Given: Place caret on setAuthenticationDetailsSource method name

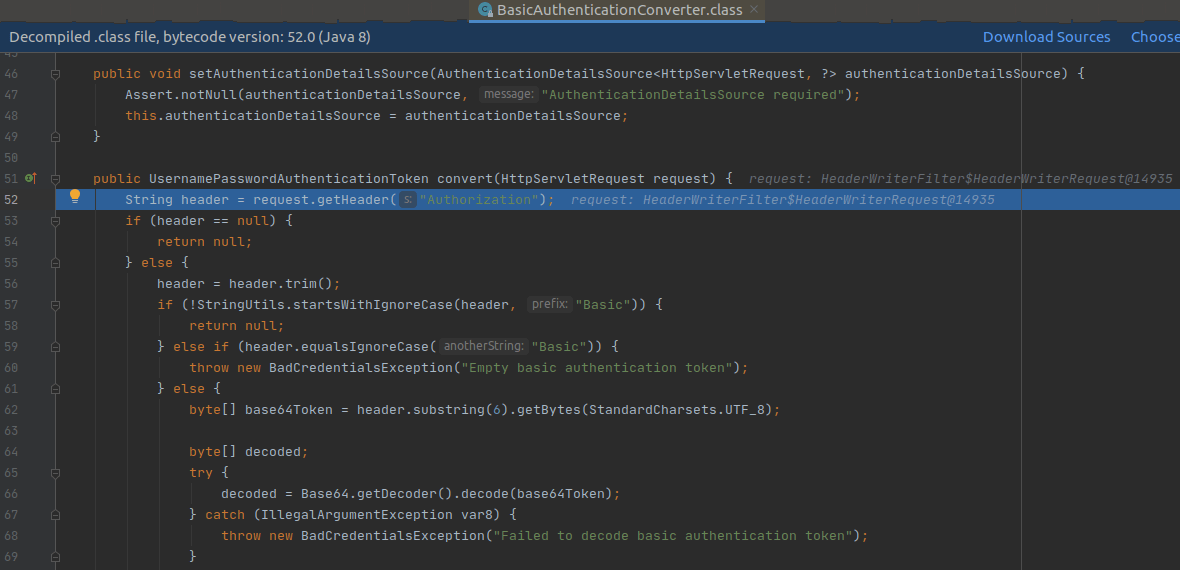Looking at the screenshot, I should [x=309, y=74].
